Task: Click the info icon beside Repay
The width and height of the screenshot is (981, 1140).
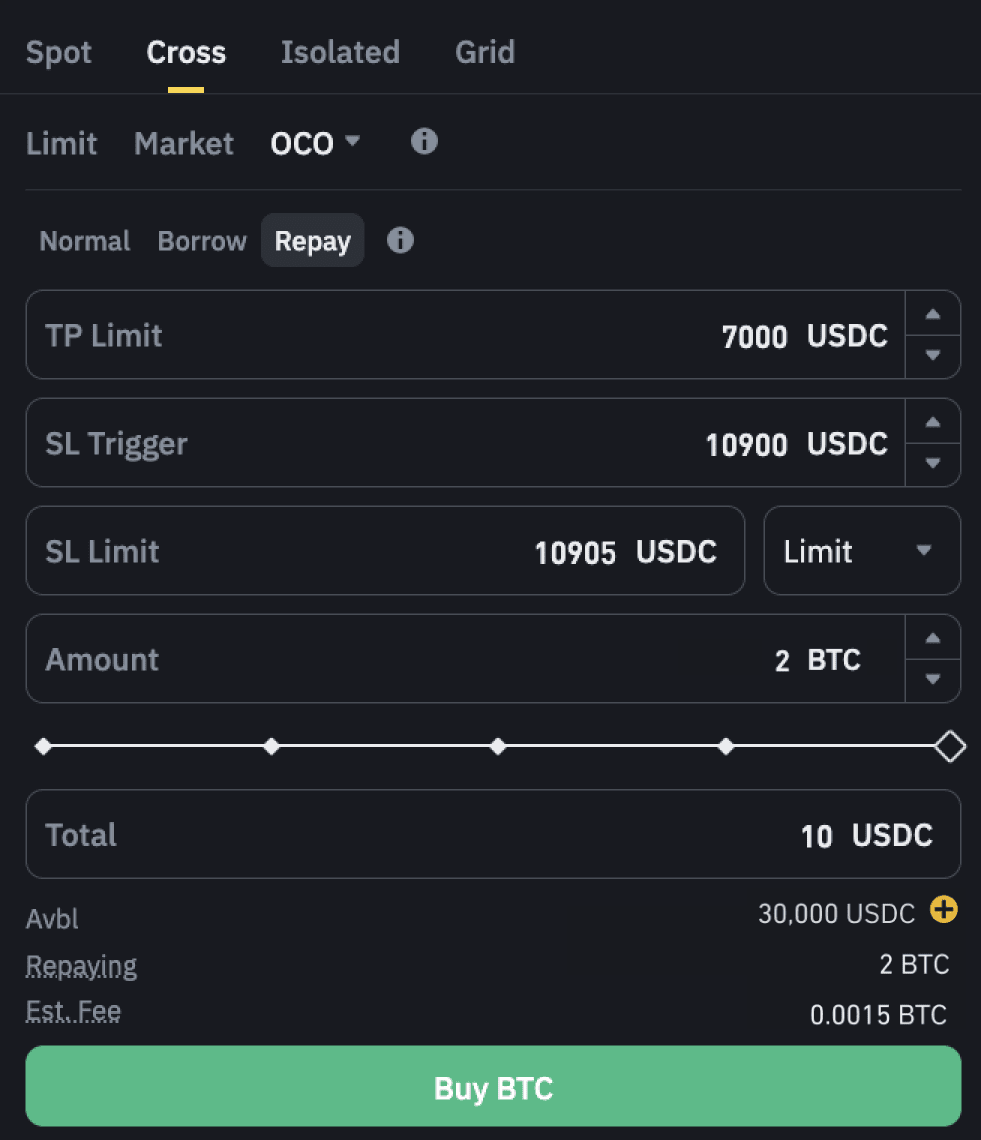Action: click(x=400, y=241)
